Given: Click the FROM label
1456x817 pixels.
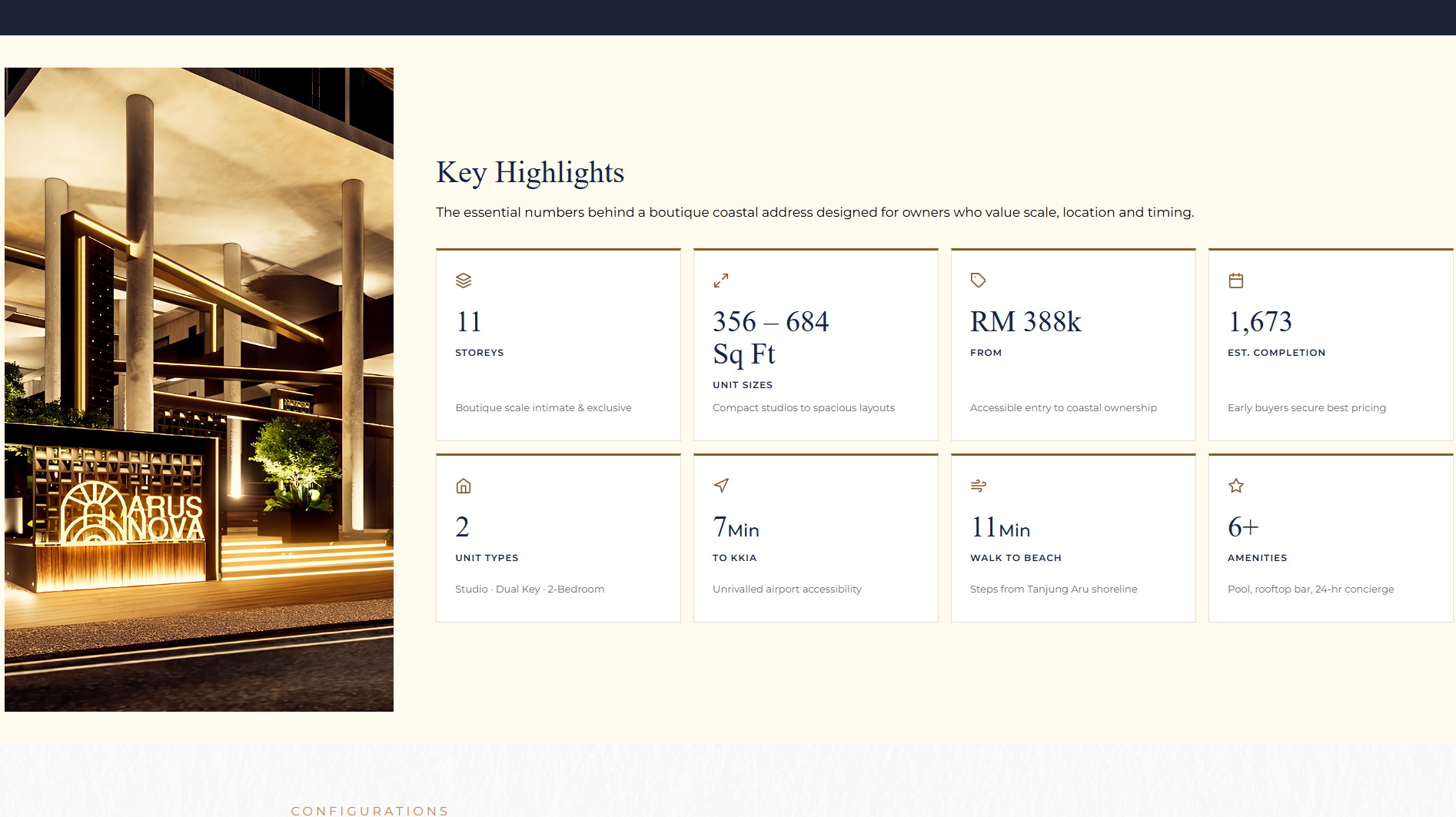Looking at the screenshot, I should coord(986,353).
